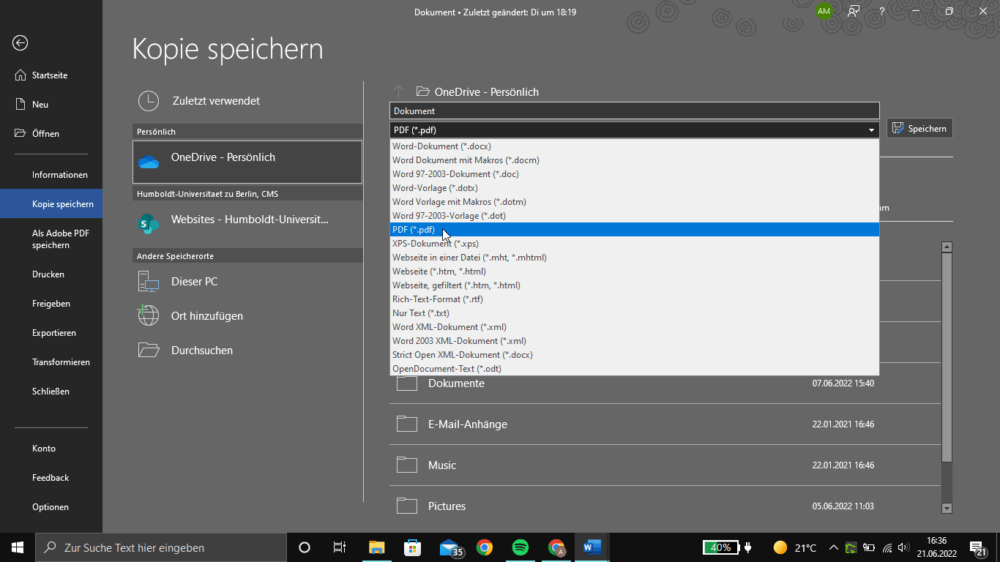Screen dimensions: 1000x562
Task: Choose Strict Open XML-Dokument (*.docx)
Action: coord(634,355)
